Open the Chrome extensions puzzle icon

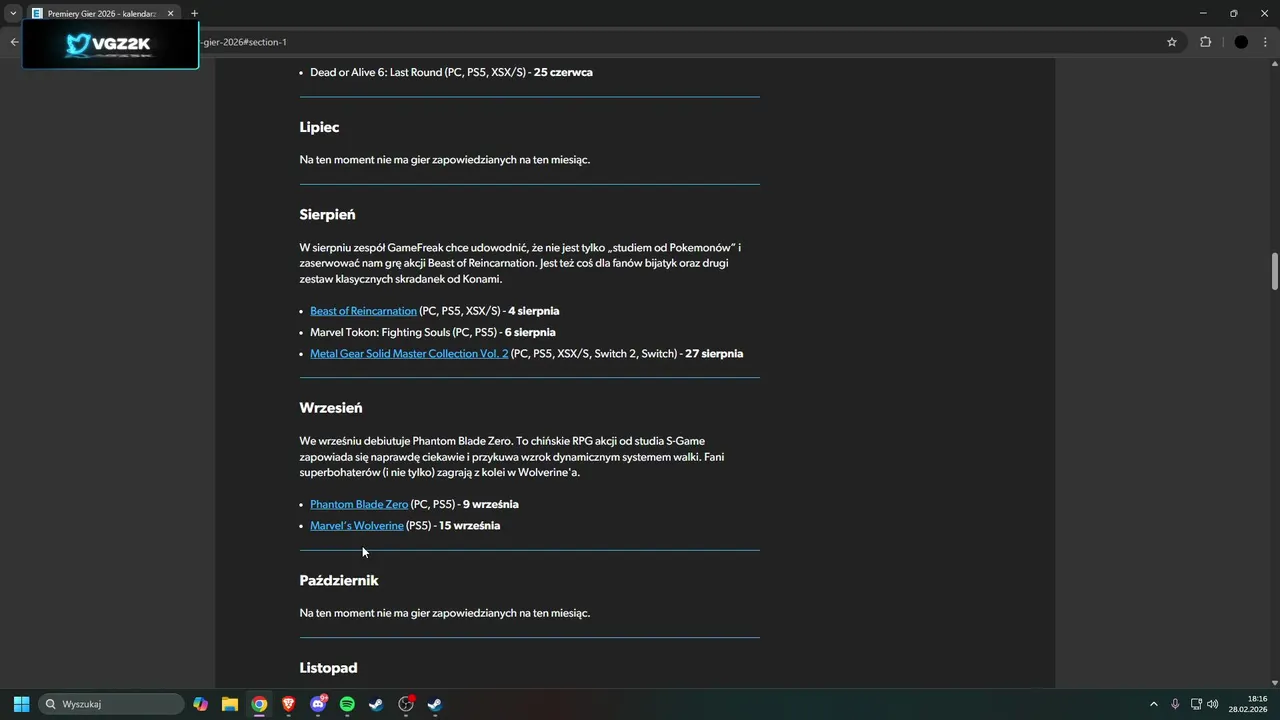tap(1205, 42)
